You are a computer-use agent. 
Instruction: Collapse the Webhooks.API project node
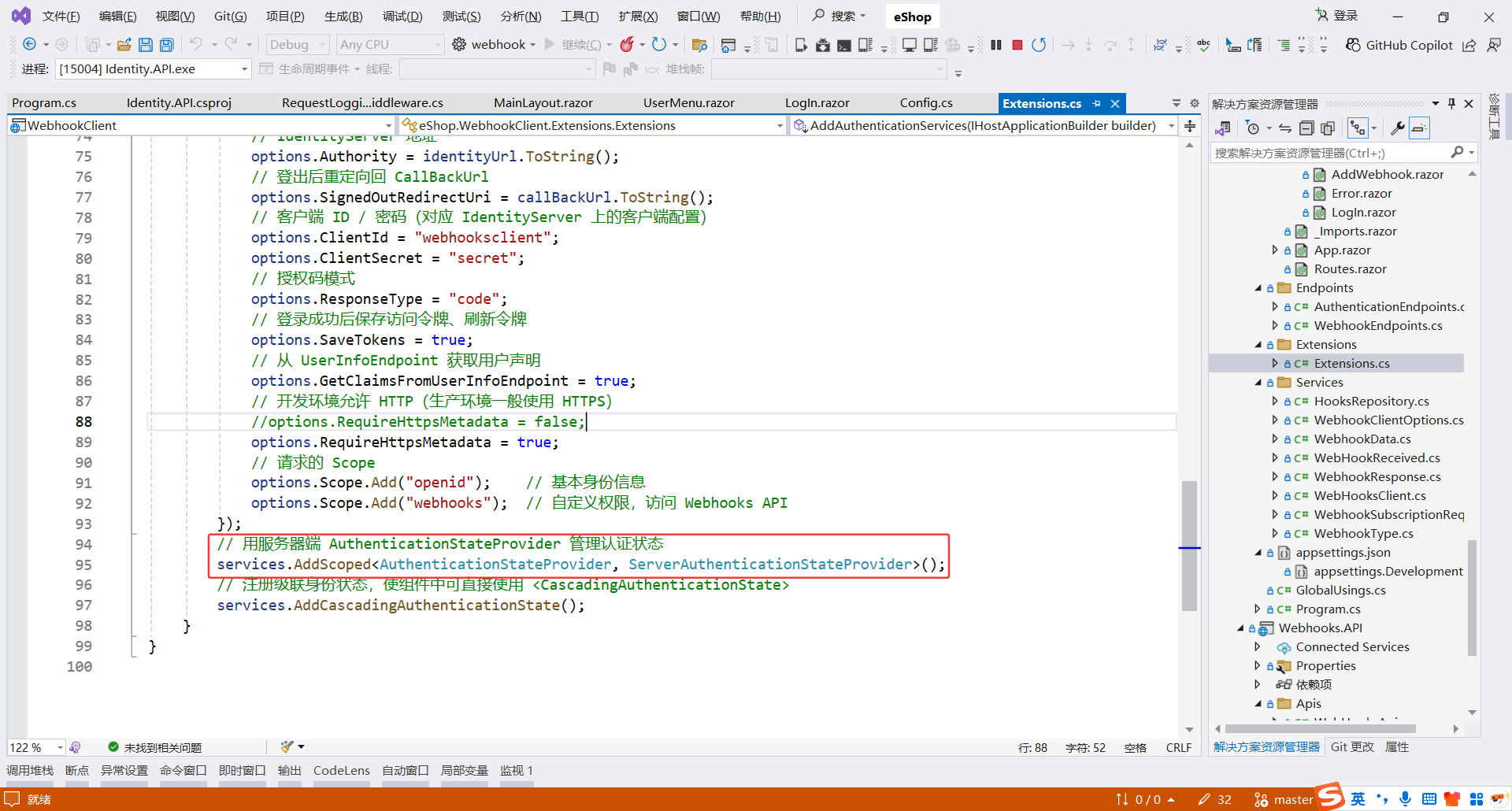1240,628
